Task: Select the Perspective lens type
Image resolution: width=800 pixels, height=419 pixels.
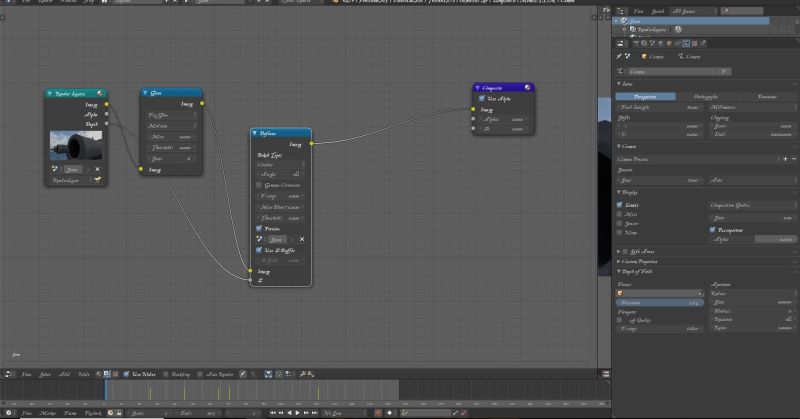Action: click(645, 96)
